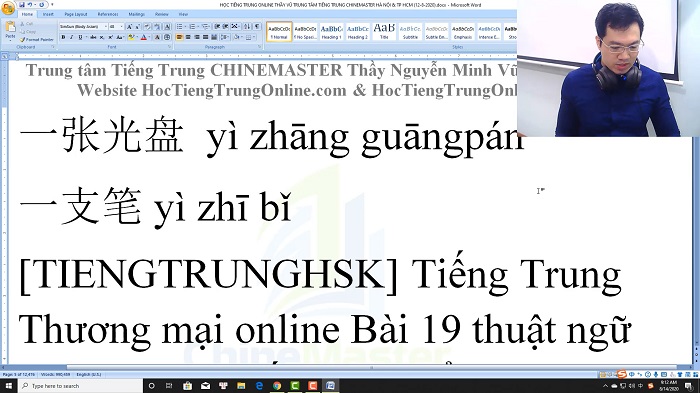The height and width of the screenshot is (393, 700).
Task: Open Google Chrome from taskbar
Action: pyautogui.click(x=277, y=386)
